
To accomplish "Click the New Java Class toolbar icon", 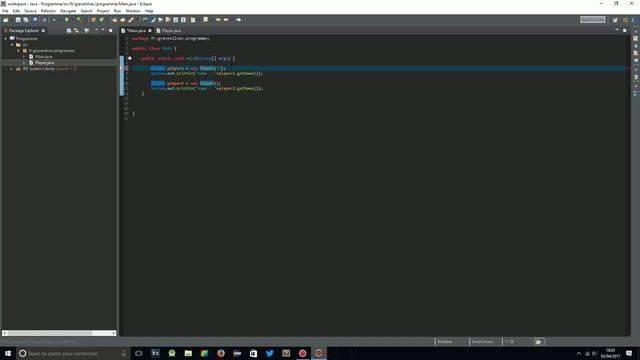I will click(x=102, y=20).
